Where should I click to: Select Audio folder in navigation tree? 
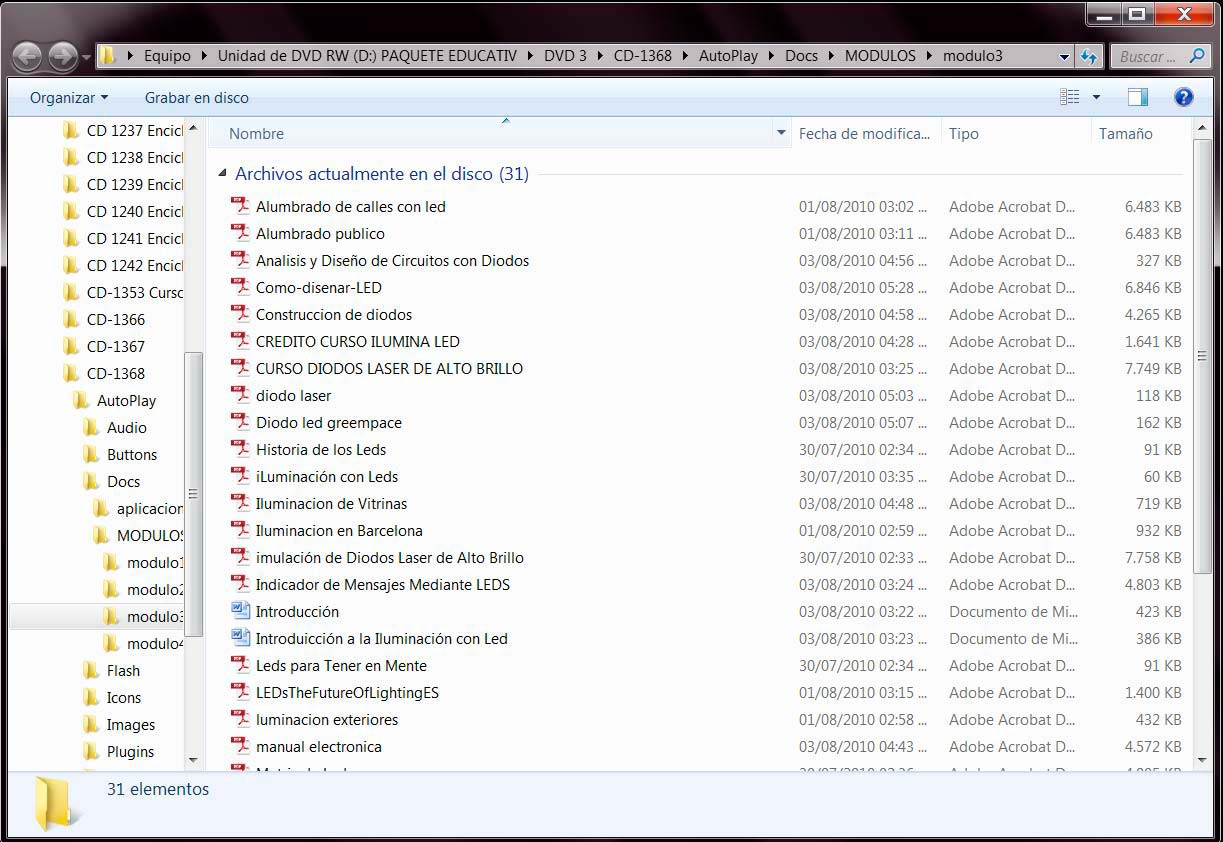click(115, 427)
